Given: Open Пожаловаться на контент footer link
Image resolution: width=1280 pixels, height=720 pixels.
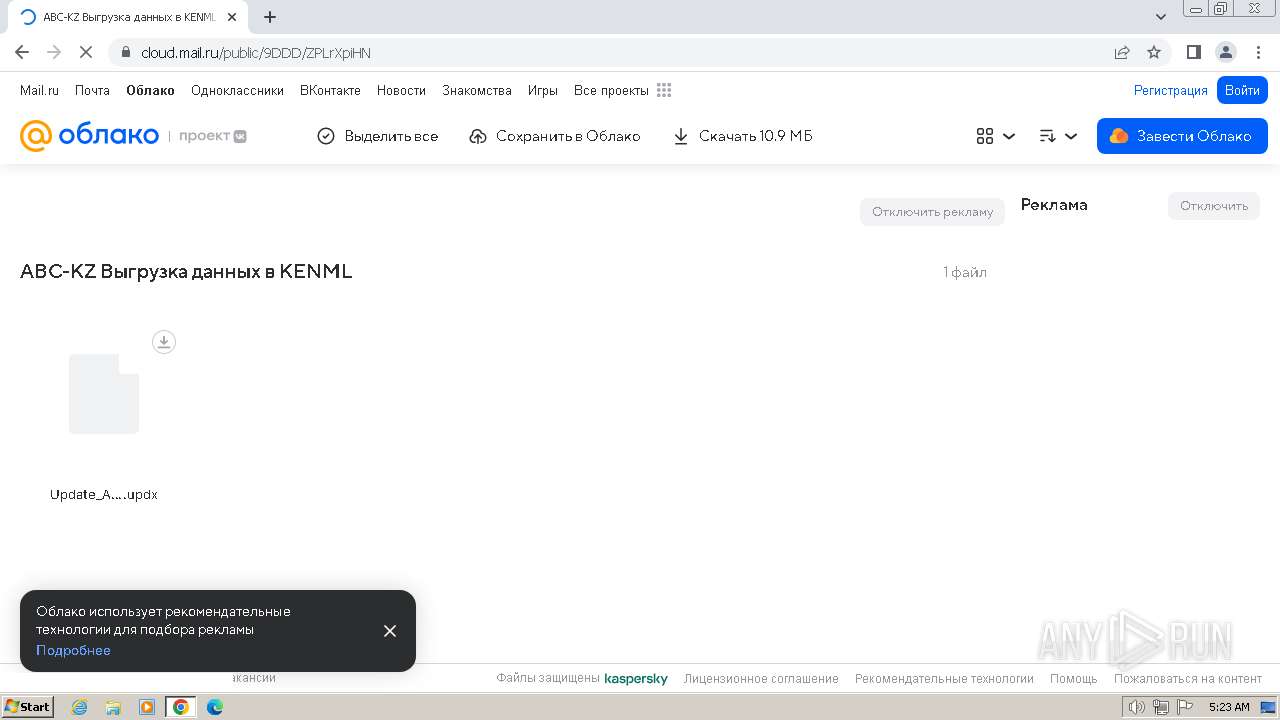Looking at the screenshot, I should (x=1188, y=678).
